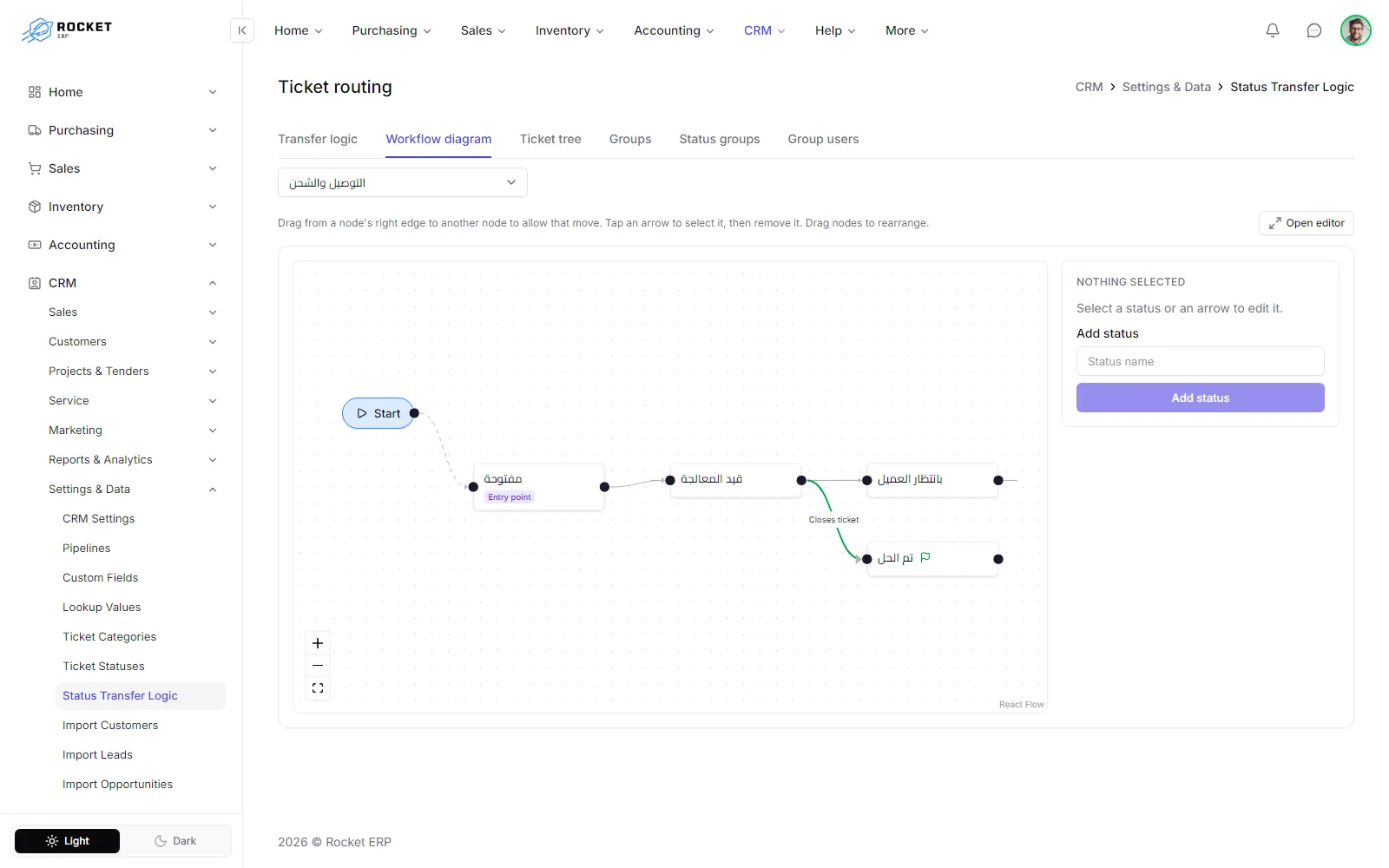Click the Inventory sidebar box icon
Viewport: 1389px width, 868px height.
(x=35, y=207)
